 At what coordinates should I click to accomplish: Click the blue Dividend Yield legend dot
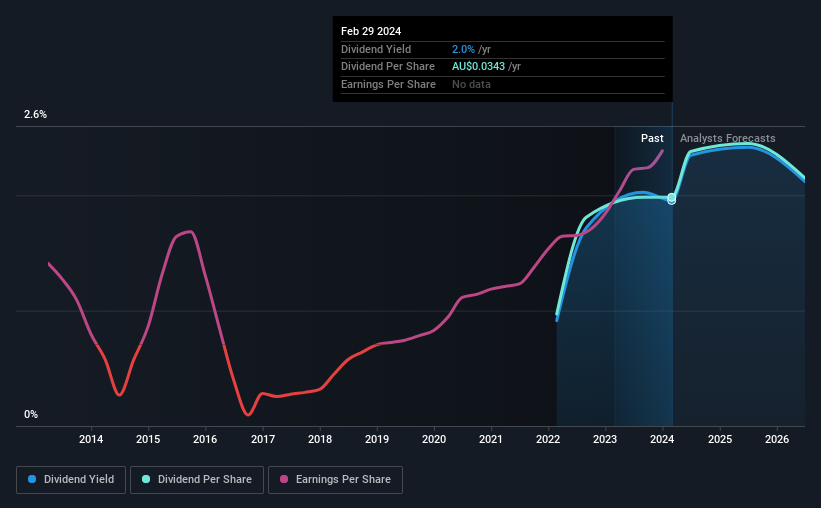pos(32,479)
